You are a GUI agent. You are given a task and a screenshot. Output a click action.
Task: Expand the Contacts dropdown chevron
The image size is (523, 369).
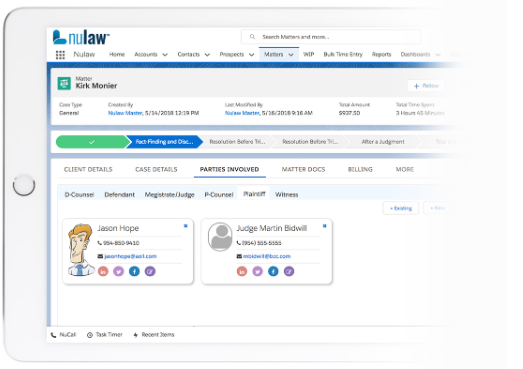[207, 55]
